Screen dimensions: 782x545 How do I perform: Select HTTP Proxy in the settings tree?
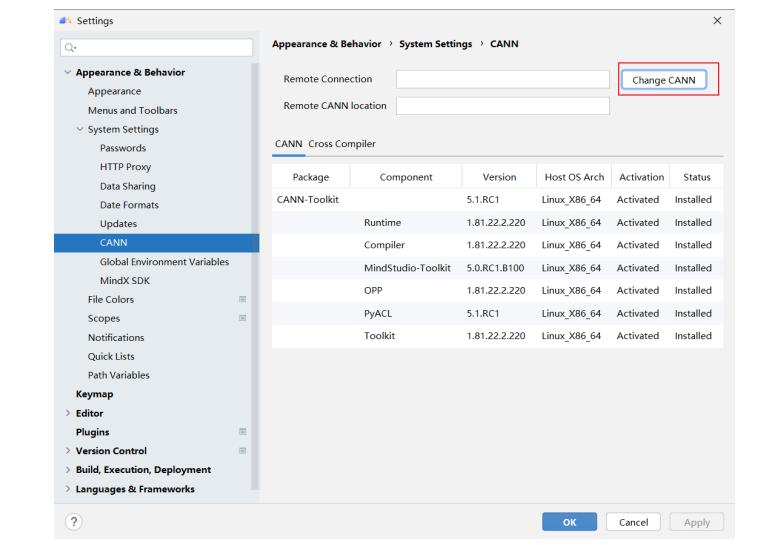click(x=125, y=166)
